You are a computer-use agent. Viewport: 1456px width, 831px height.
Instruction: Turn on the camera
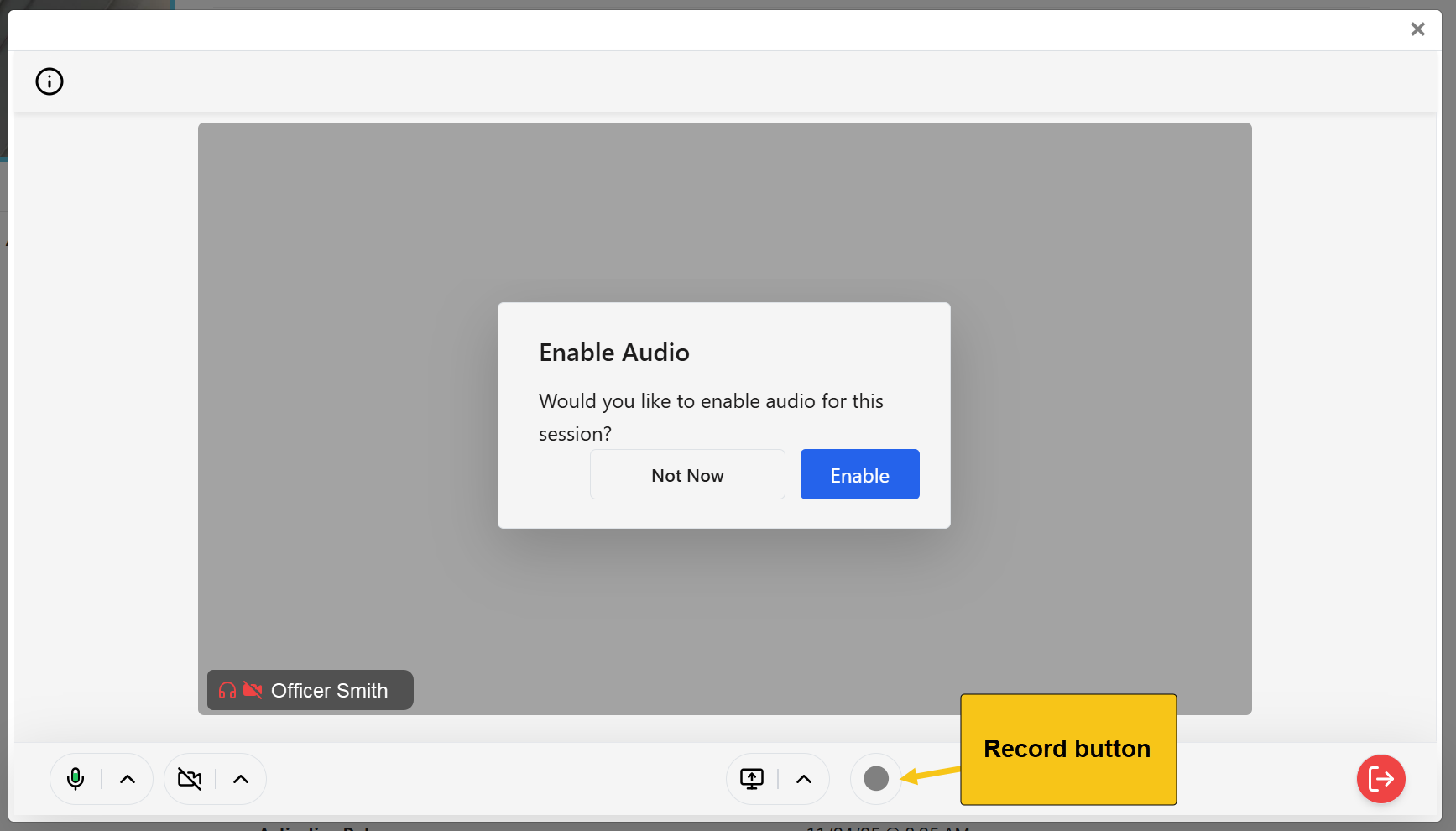click(x=190, y=779)
